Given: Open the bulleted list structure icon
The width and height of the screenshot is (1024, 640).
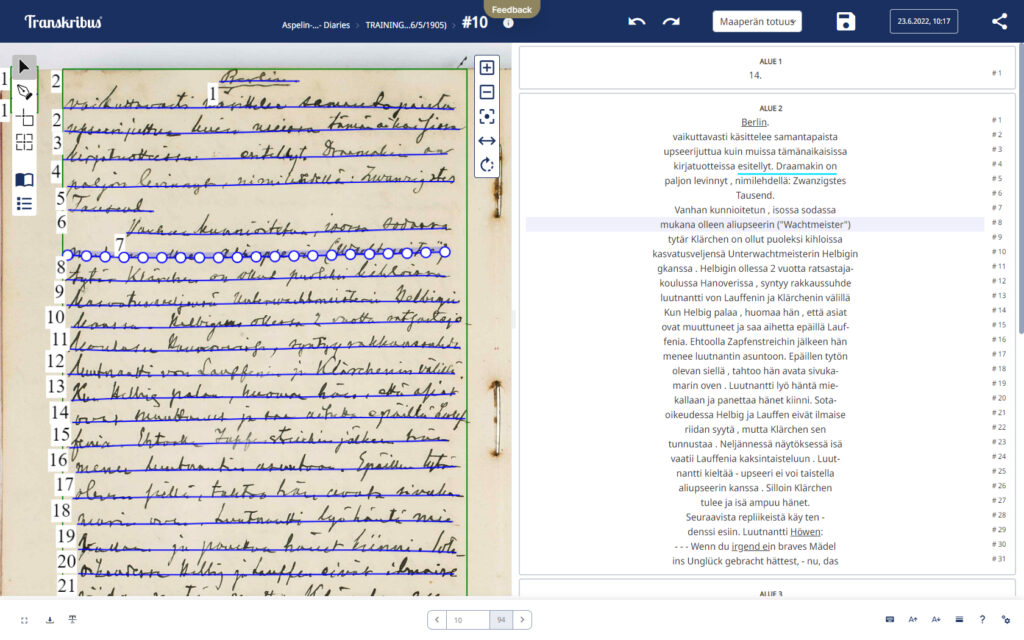Looking at the screenshot, I should [x=24, y=204].
